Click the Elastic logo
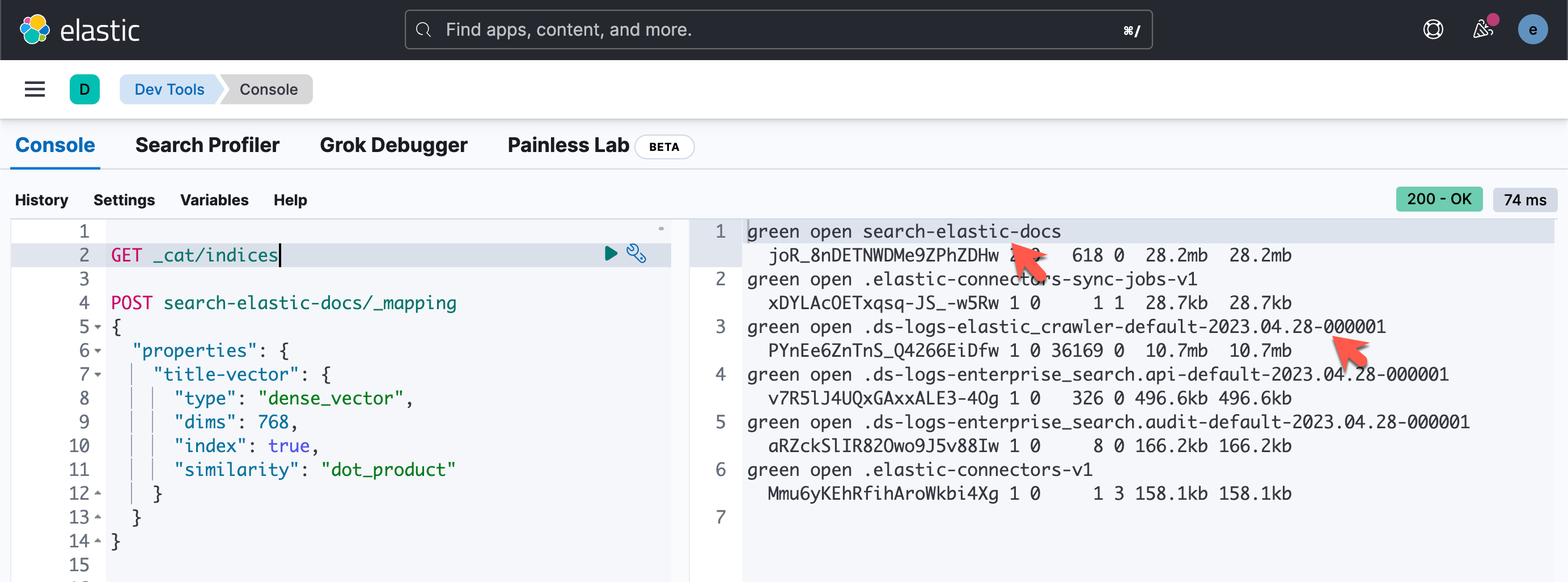Screen dimensions: 1568x582 point(79,30)
